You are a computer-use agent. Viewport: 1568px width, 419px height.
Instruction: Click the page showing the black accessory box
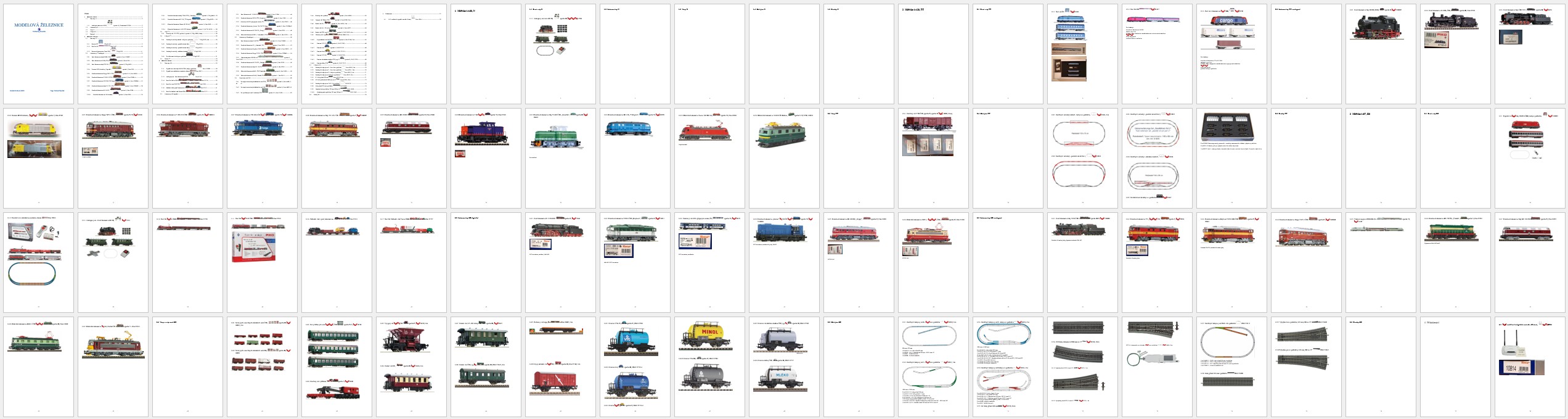tap(1231, 158)
